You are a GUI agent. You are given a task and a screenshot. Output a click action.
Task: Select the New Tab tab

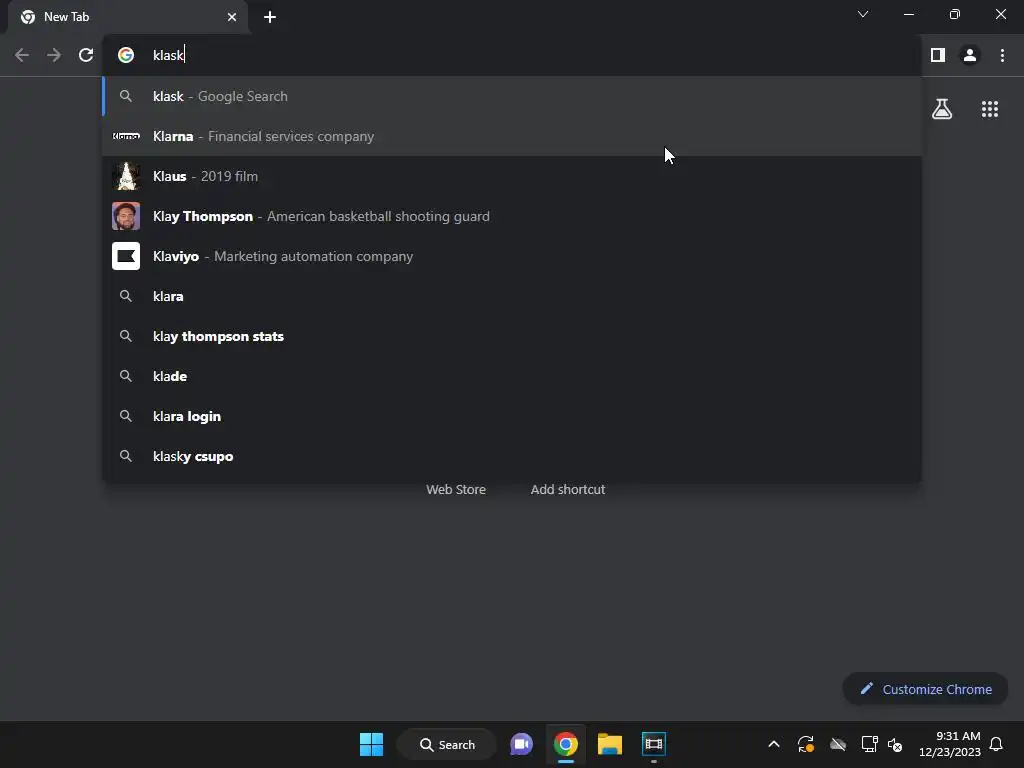(x=129, y=17)
